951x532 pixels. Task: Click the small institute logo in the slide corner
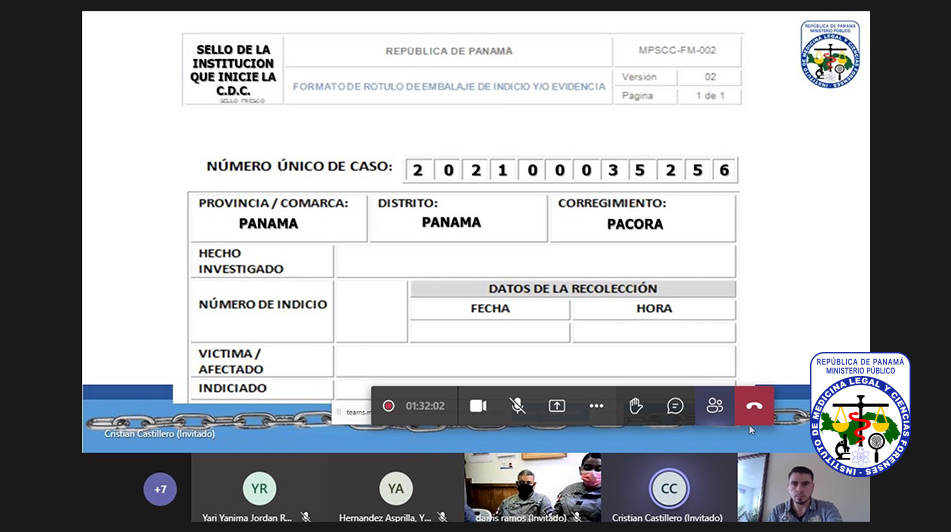(830, 54)
